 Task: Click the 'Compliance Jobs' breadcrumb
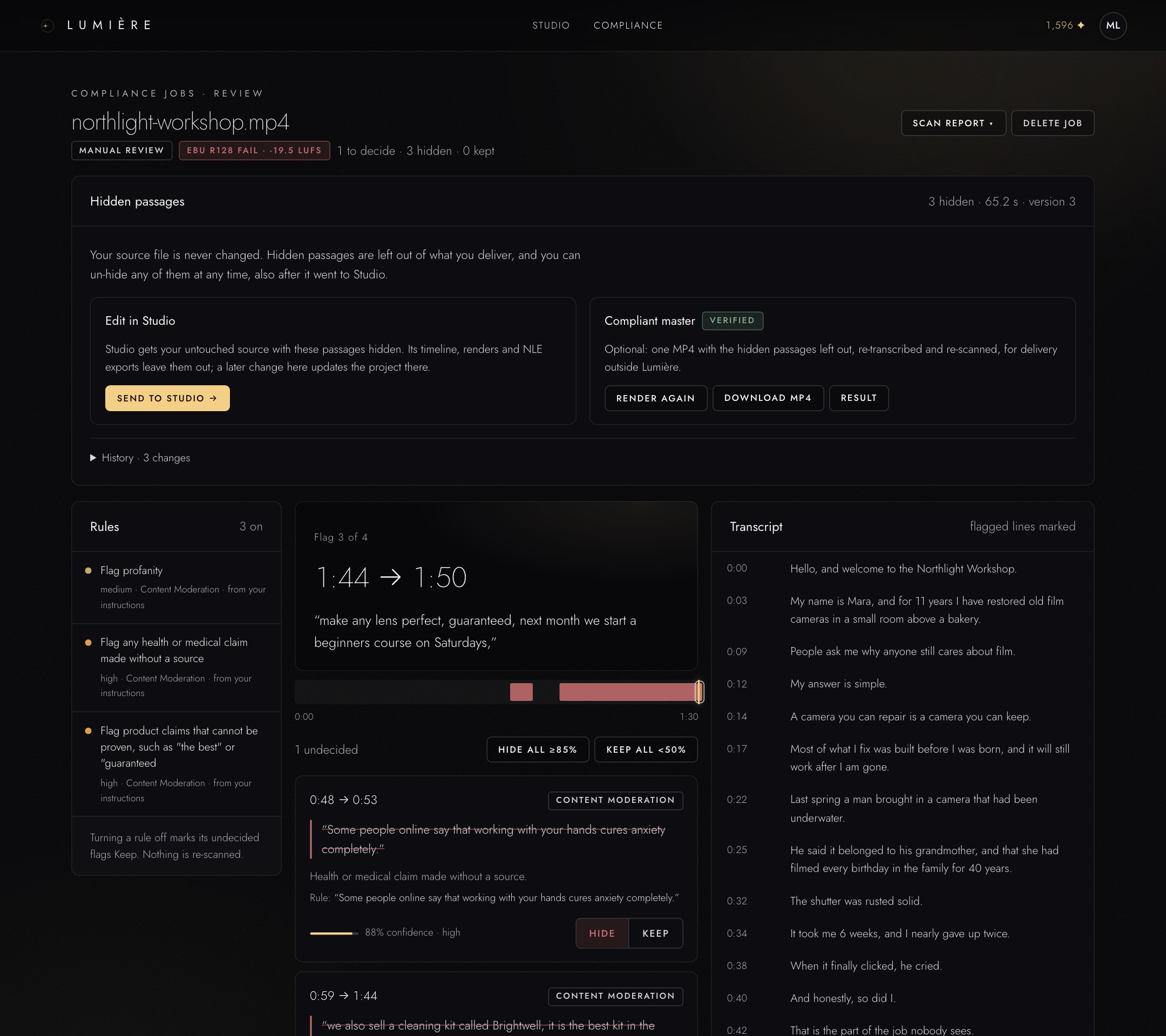133,93
